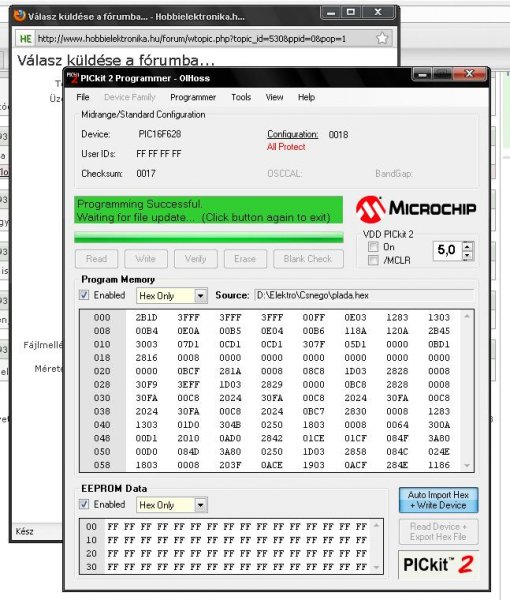Close the PICkit 2 Programmer window

pyautogui.click(x=469, y=74)
